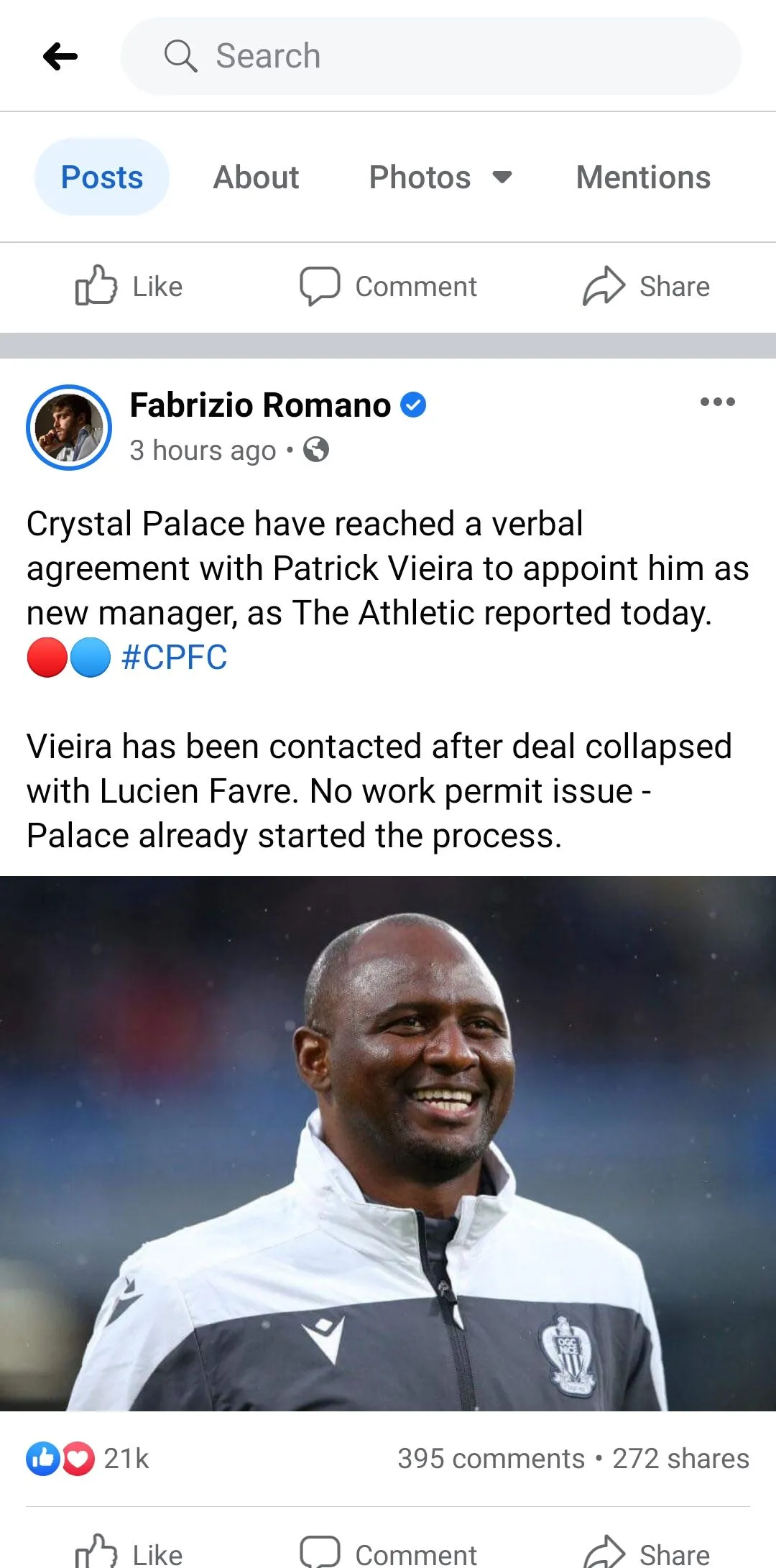Expand the Photos dropdown arrow

[x=502, y=177]
